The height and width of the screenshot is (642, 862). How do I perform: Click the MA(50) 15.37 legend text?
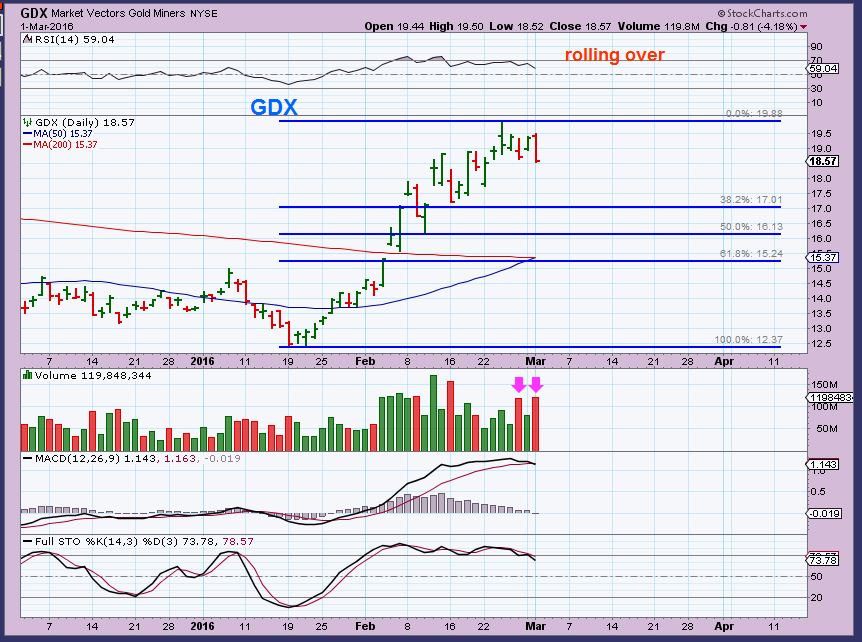[63, 134]
